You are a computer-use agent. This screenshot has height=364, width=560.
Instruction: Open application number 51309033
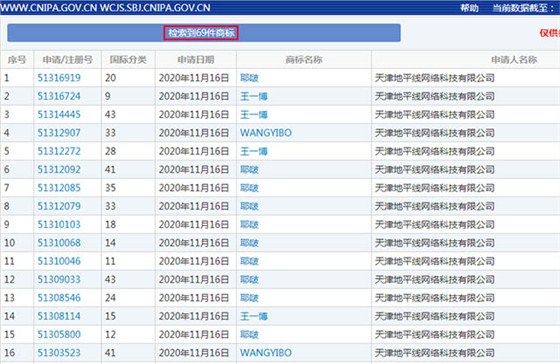(x=59, y=279)
